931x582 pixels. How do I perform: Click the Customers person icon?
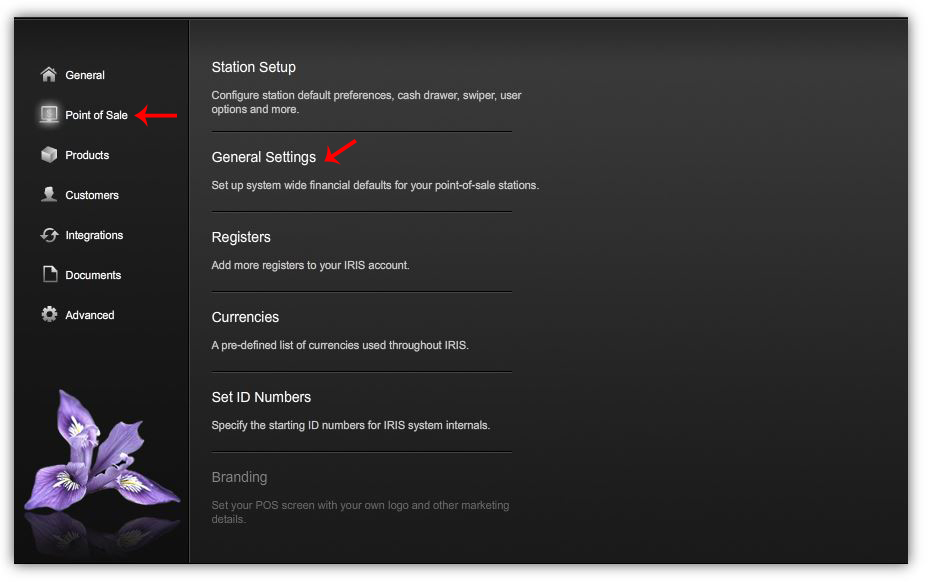48,195
